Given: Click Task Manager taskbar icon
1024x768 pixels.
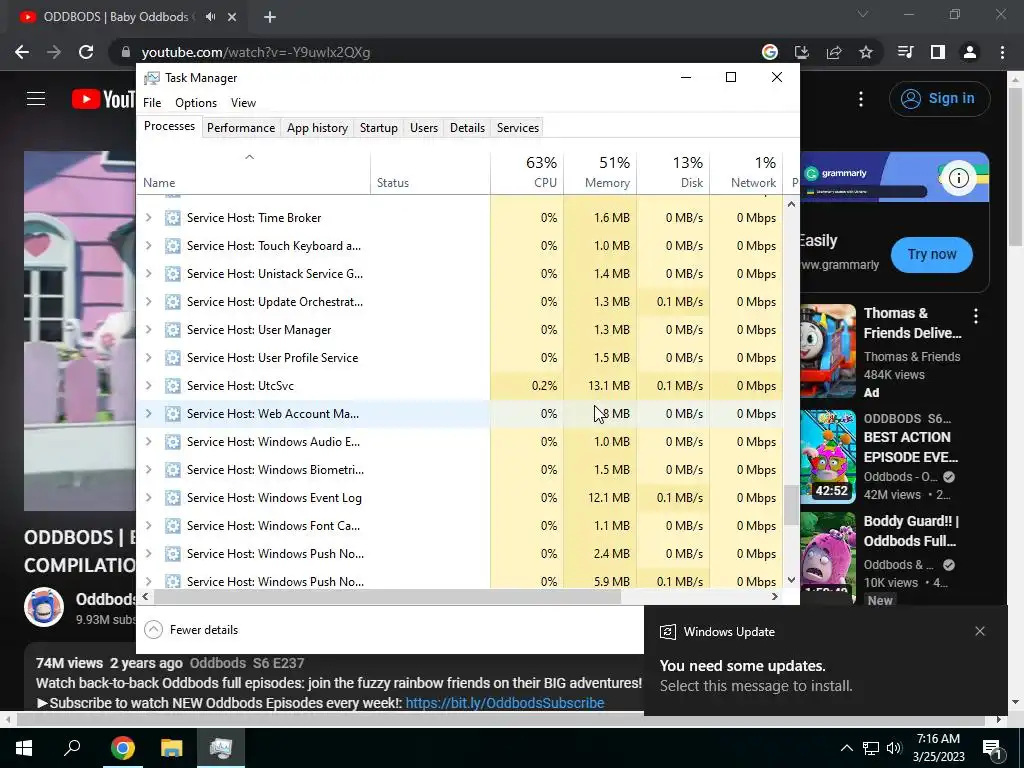Looking at the screenshot, I should click(x=221, y=748).
